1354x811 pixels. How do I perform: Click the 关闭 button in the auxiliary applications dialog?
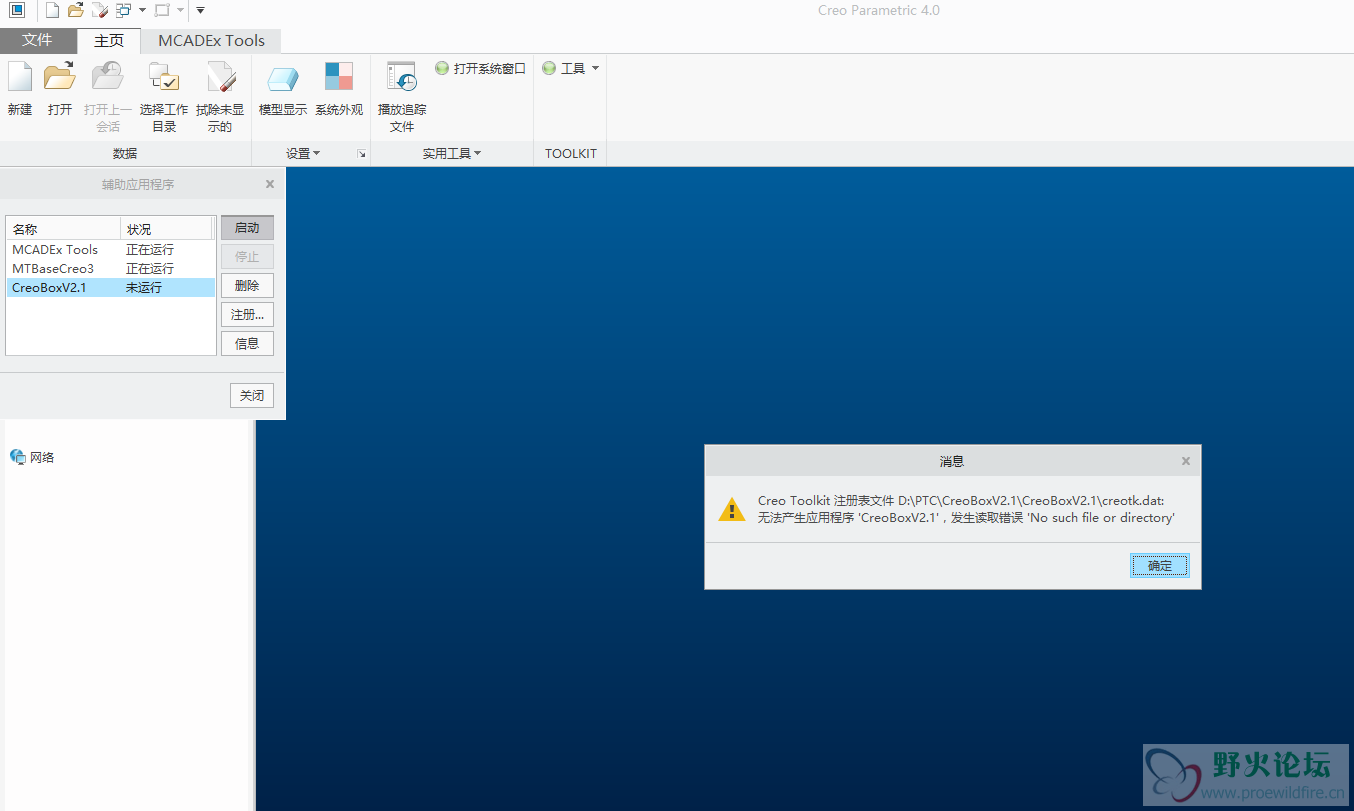(252, 395)
